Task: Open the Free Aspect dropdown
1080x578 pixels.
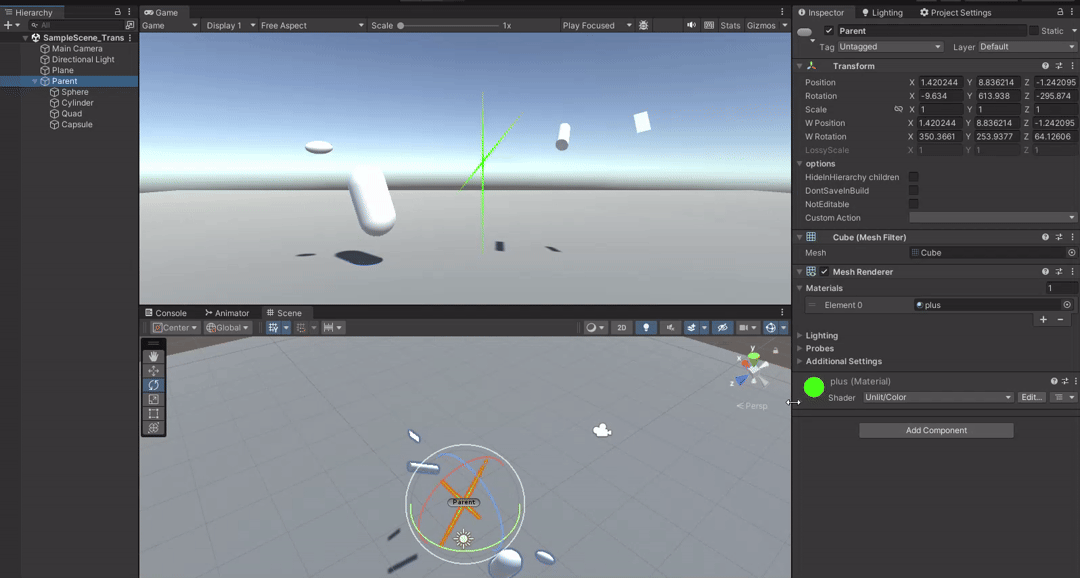Action: pyautogui.click(x=312, y=25)
